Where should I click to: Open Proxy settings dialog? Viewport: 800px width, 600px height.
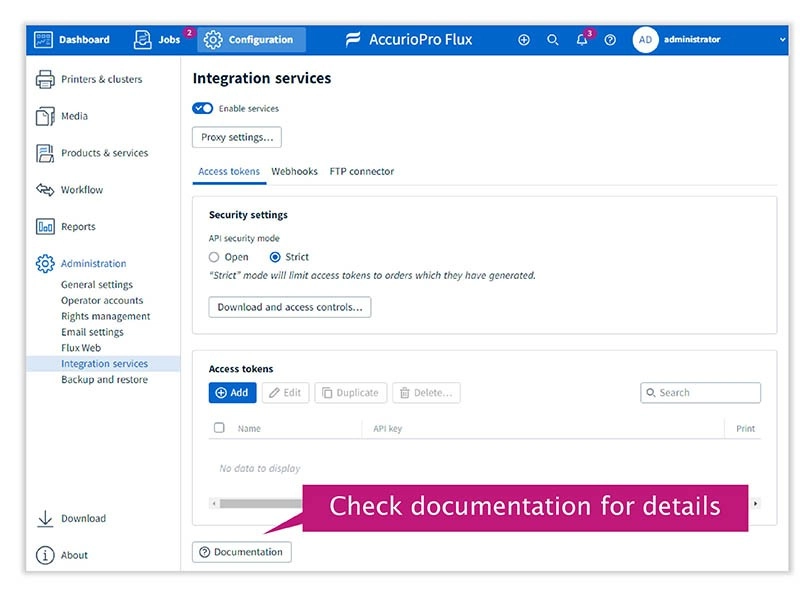pyautogui.click(x=237, y=137)
